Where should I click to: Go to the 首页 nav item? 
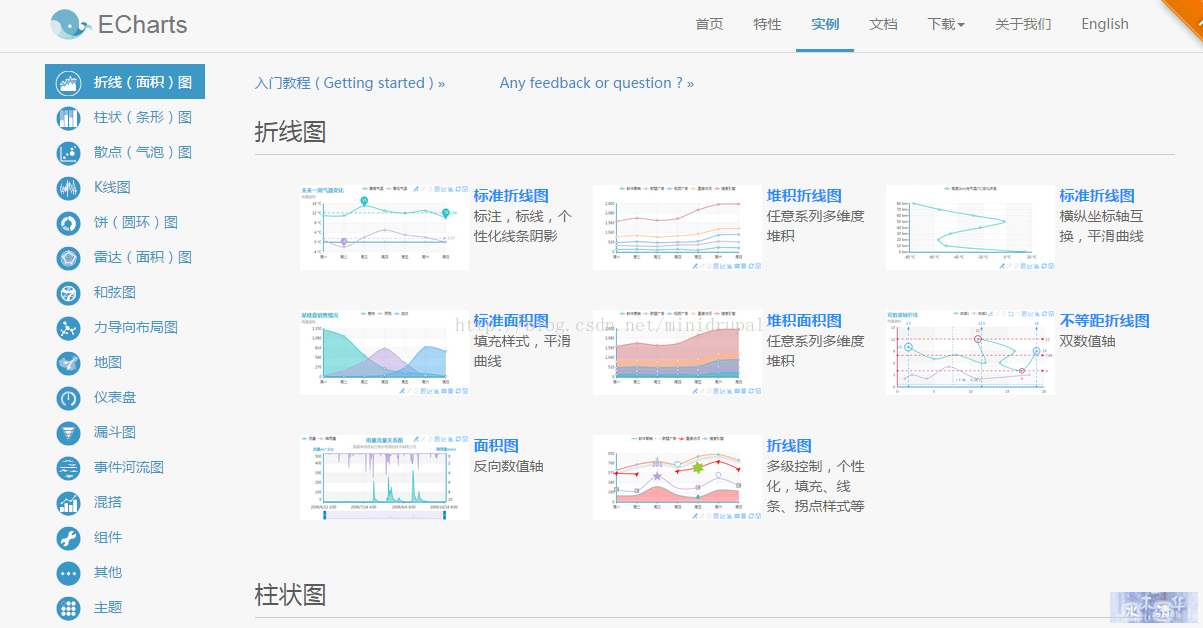[710, 25]
